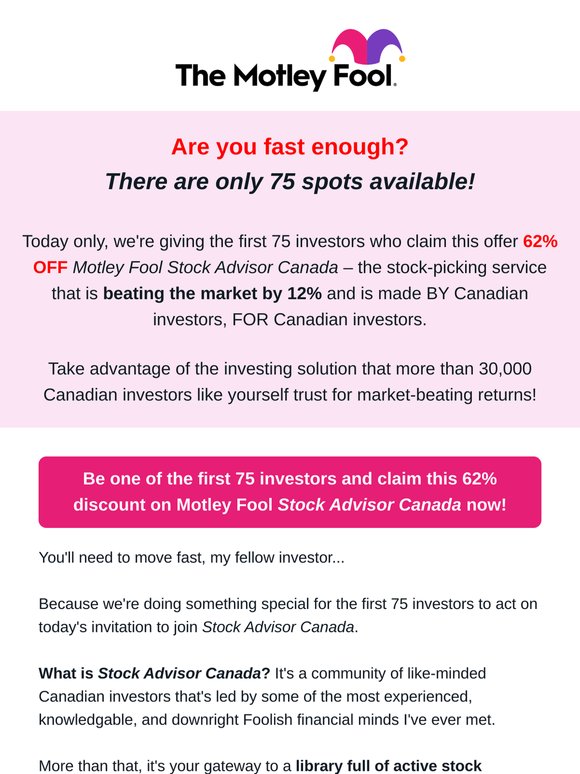
Task: Click the bold 'What is Stock Advisor Canada?' question
Action: point(154,673)
